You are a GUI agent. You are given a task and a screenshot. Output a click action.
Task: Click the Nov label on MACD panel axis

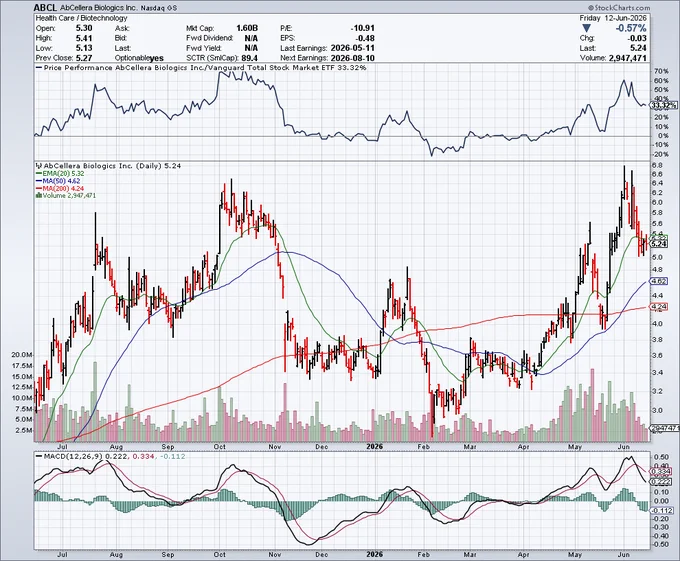275,554
